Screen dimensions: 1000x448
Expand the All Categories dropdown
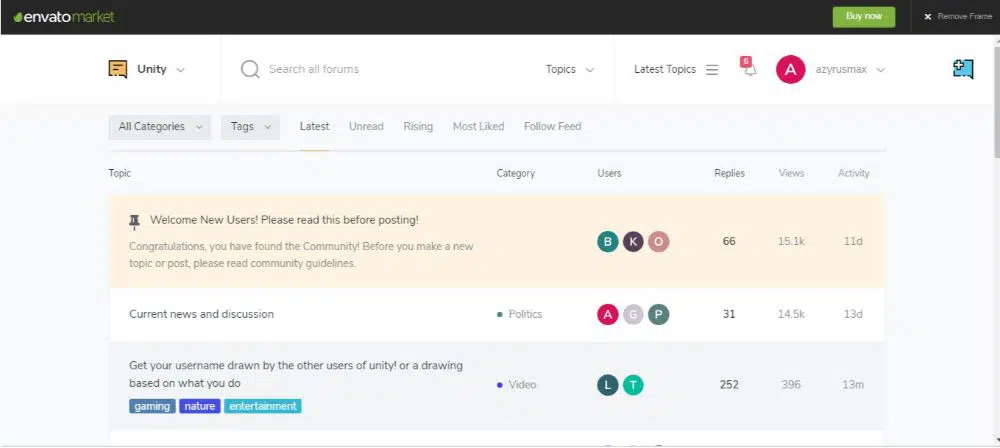click(x=159, y=127)
